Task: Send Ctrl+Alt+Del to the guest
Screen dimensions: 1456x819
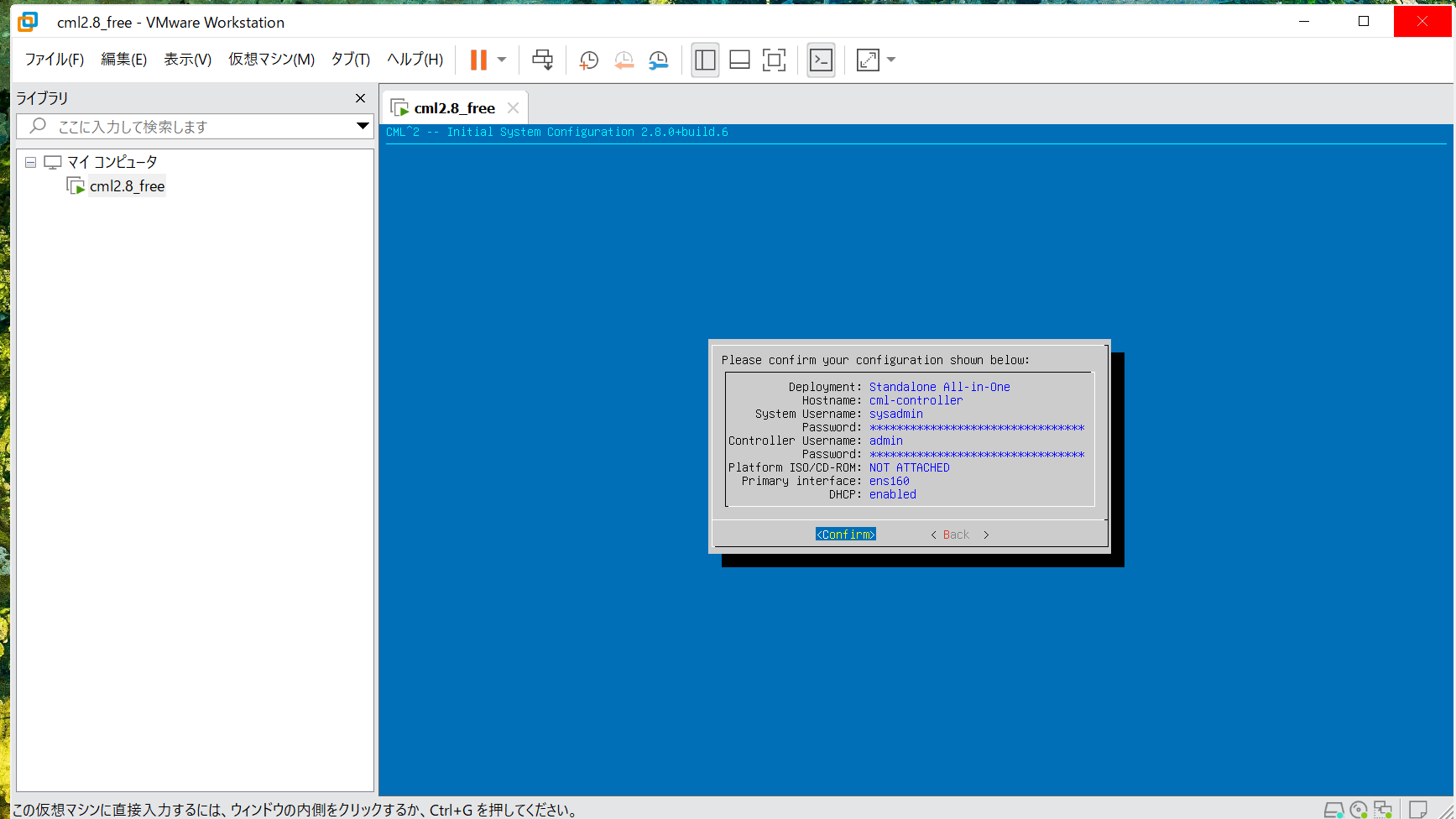Action: coord(543,60)
